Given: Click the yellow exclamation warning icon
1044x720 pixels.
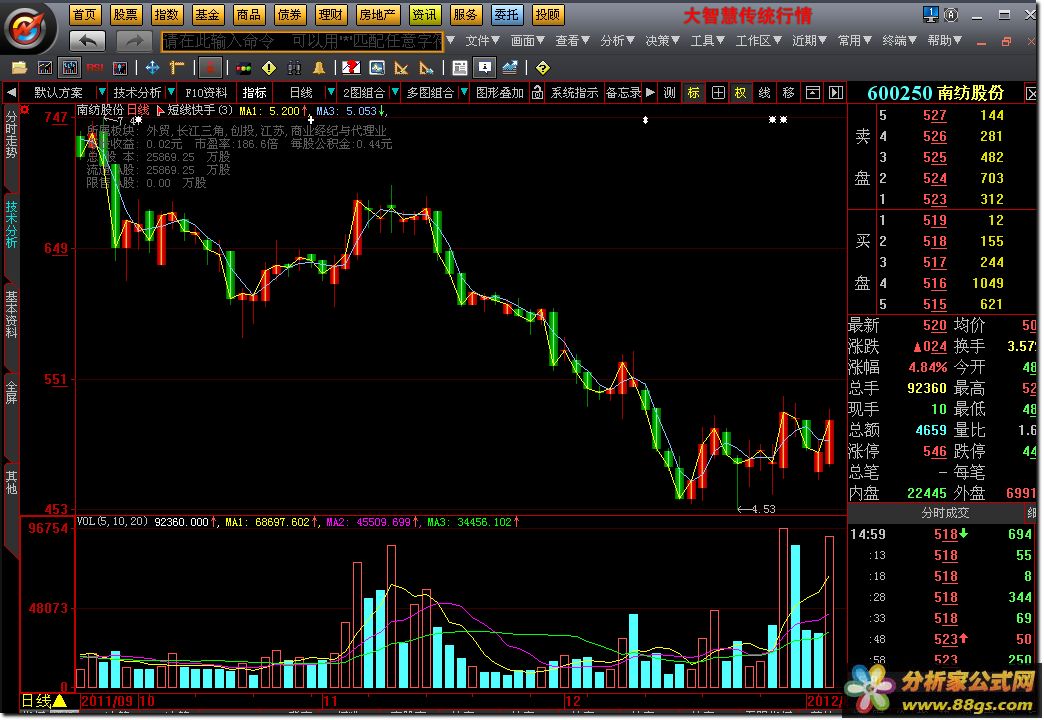Looking at the screenshot, I should click(269, 68).
